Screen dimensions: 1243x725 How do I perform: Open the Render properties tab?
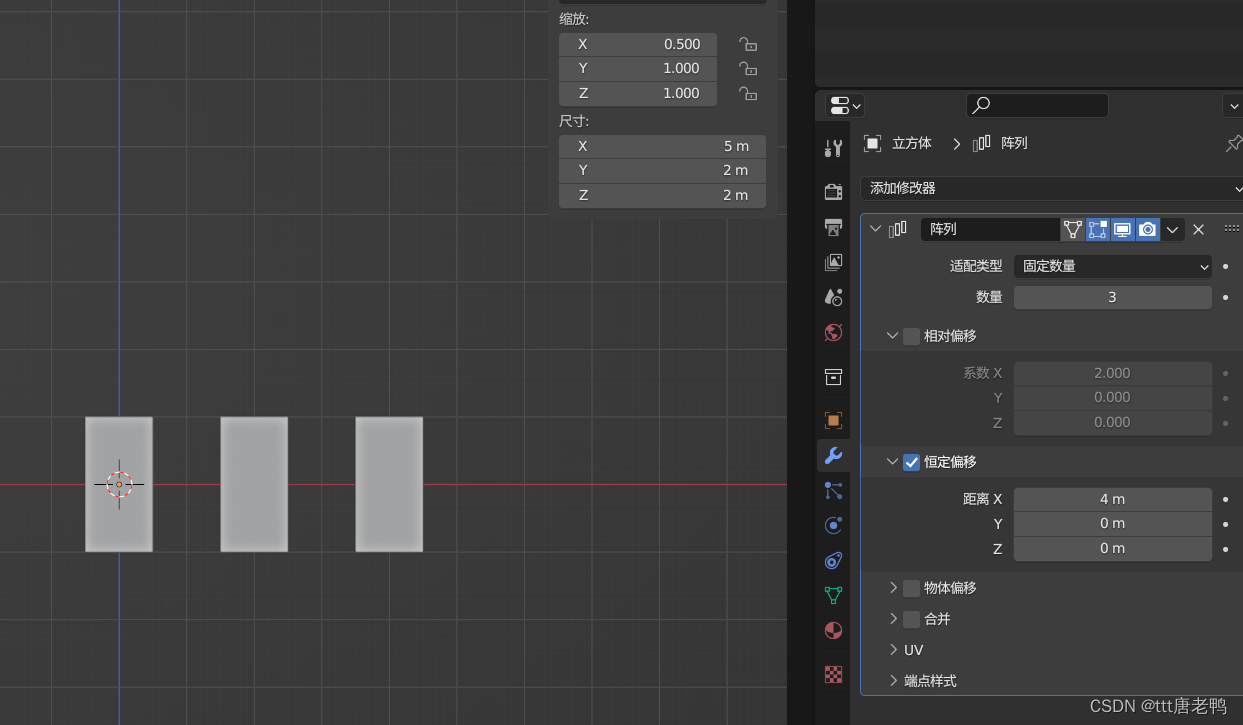coord(833,191)
